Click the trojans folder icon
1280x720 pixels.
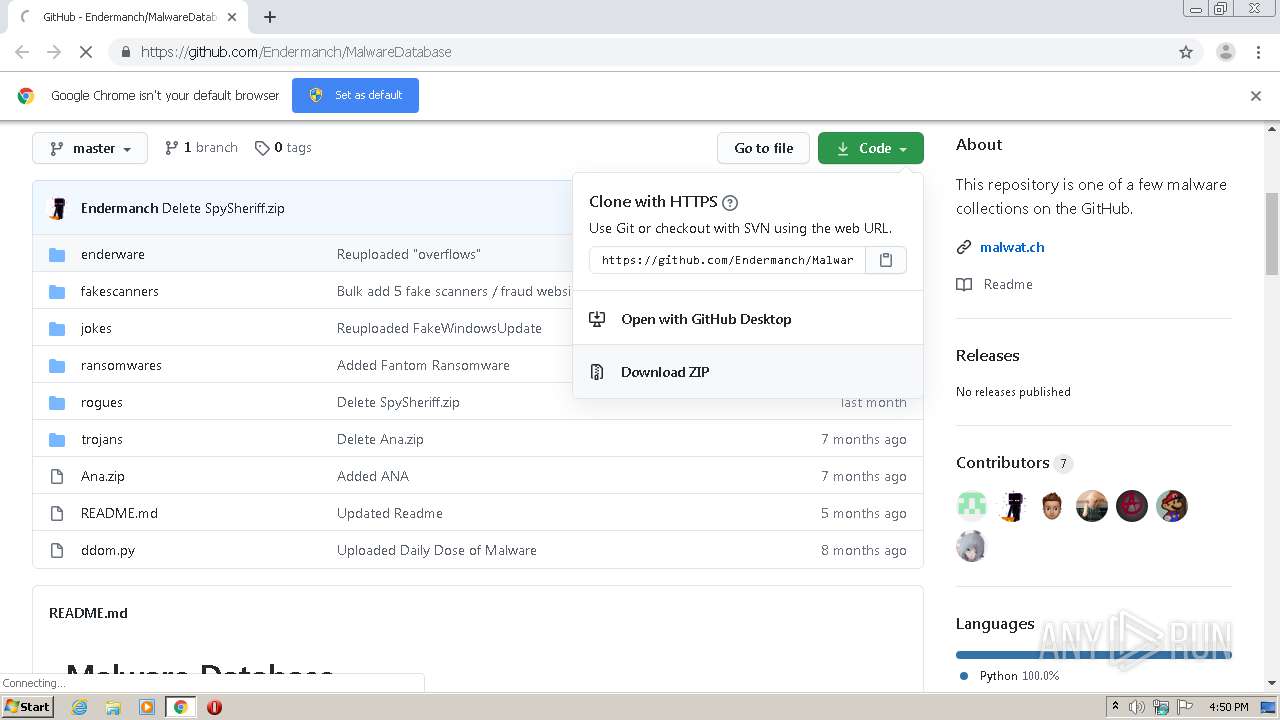pos(57,439)
